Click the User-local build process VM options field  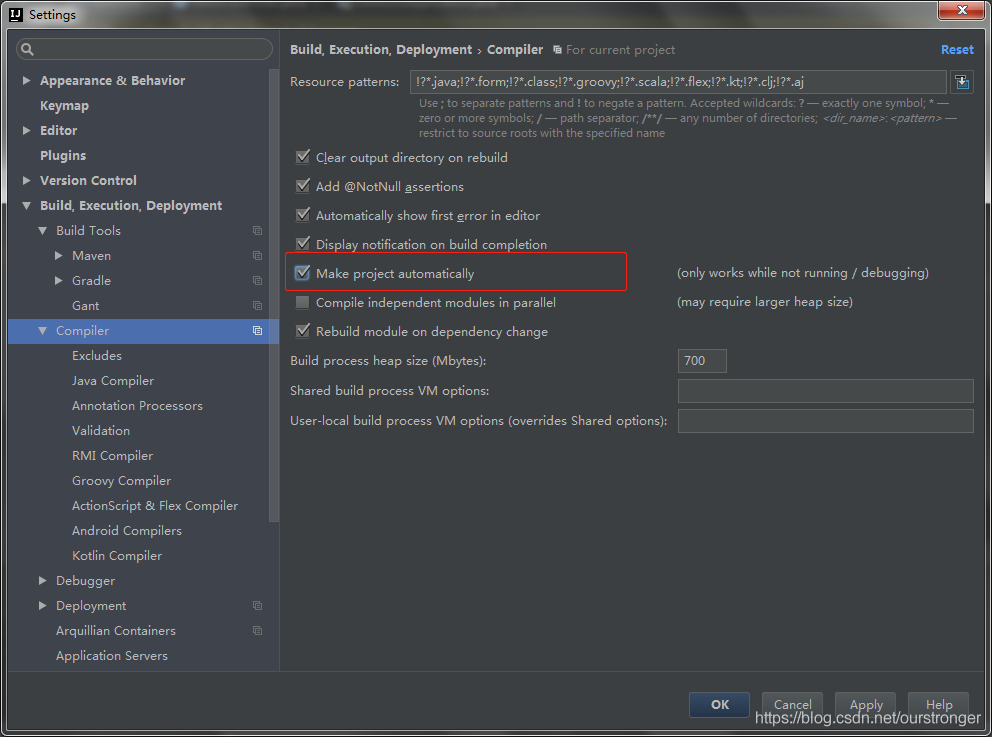pyautogui.click(x=825, y=421)
